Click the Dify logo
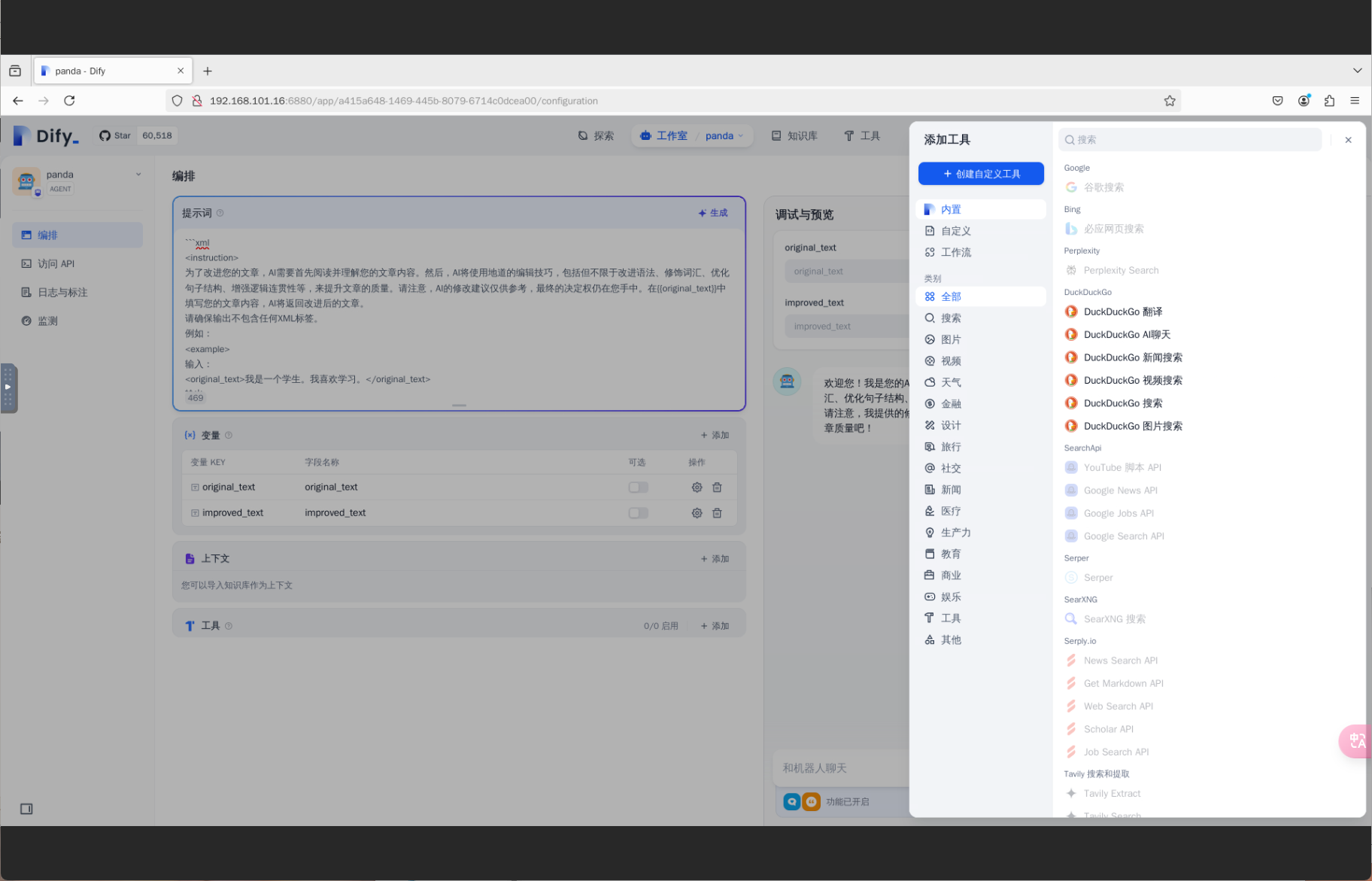 [x=46, y=135]
